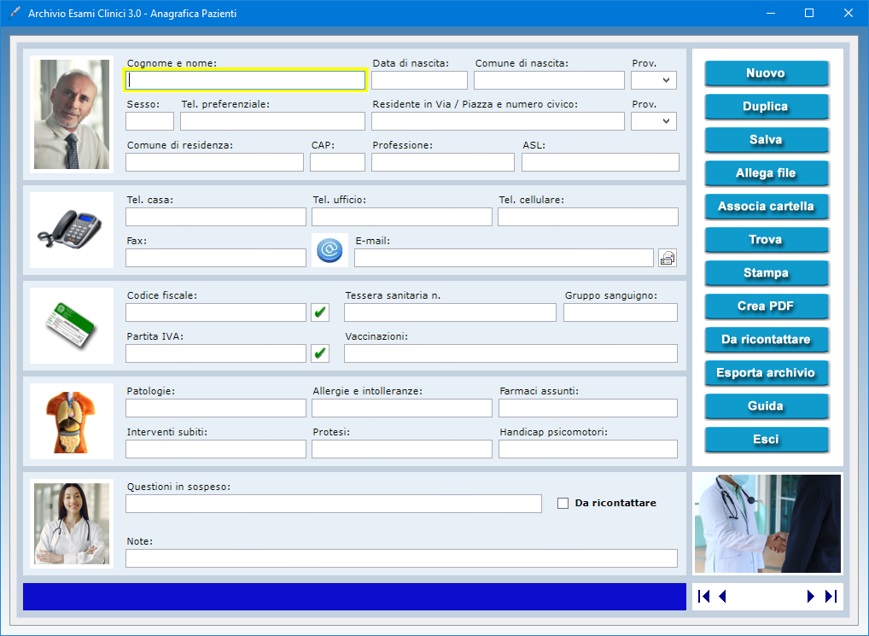Click the patient photo thumbnail
This screenshot has width=869, height=636.
tap(71, 114)
